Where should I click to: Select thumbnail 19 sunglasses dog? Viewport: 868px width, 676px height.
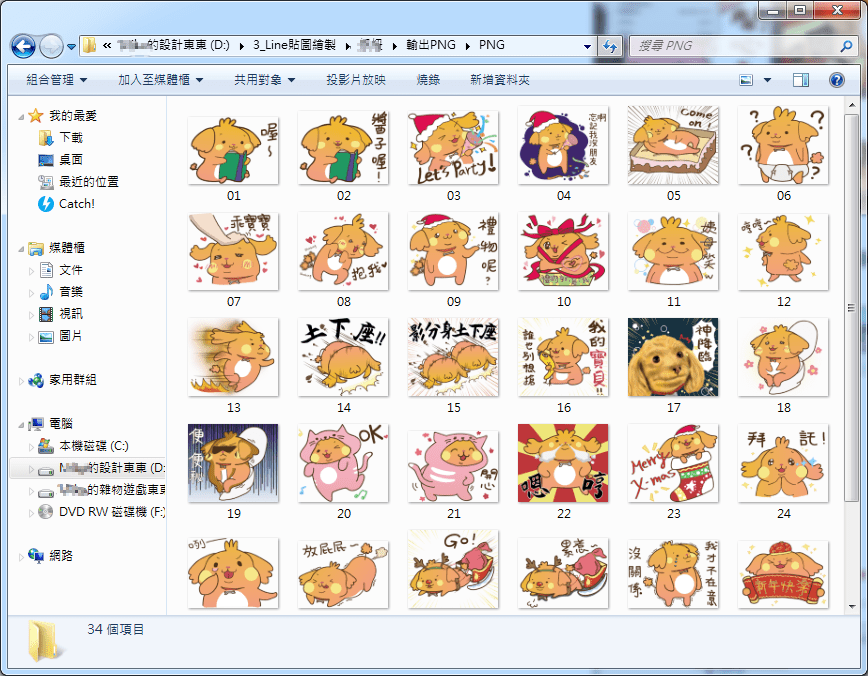pyautogui.click(x=233, y=463)
